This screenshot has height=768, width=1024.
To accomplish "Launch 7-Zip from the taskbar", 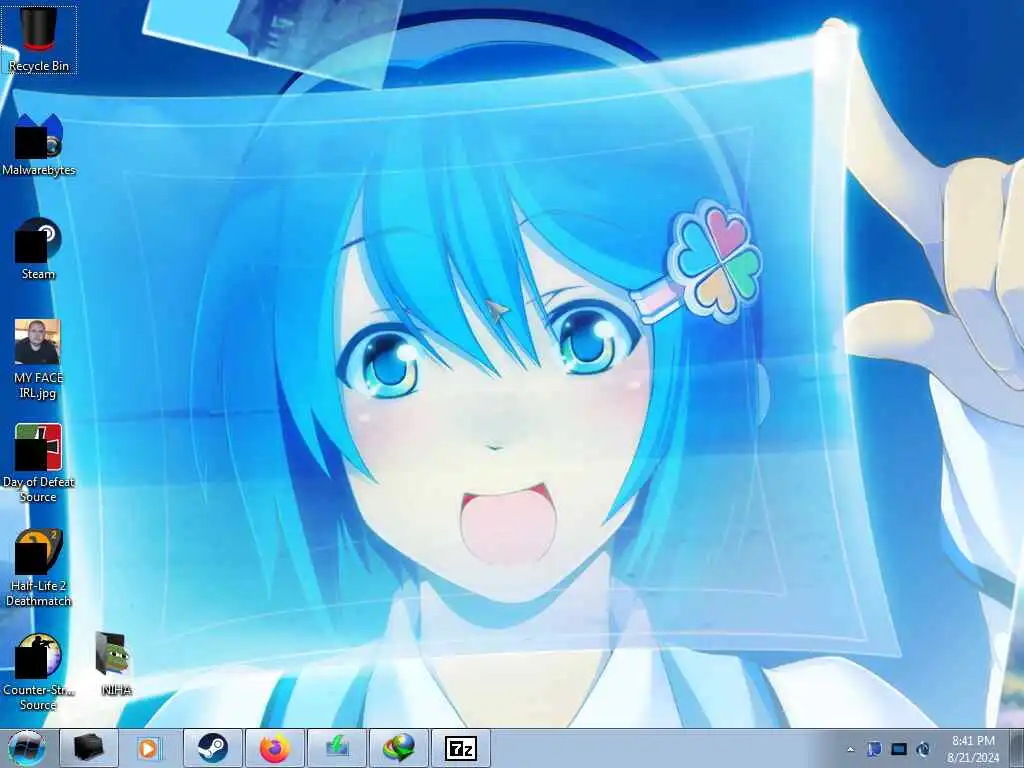I will click(x=460, y=748).
